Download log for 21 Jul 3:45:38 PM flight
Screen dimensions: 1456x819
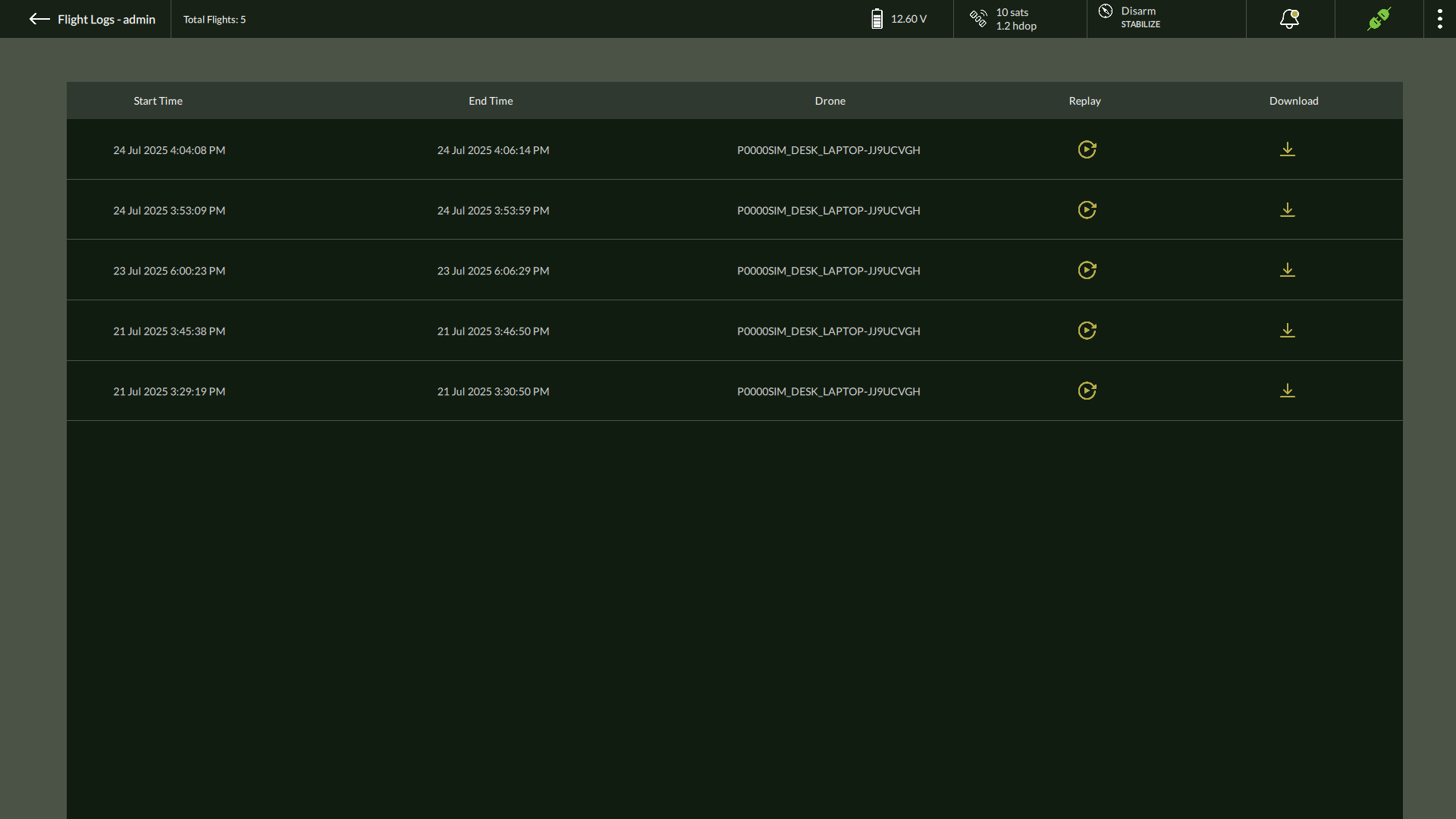click(1288, 331)
